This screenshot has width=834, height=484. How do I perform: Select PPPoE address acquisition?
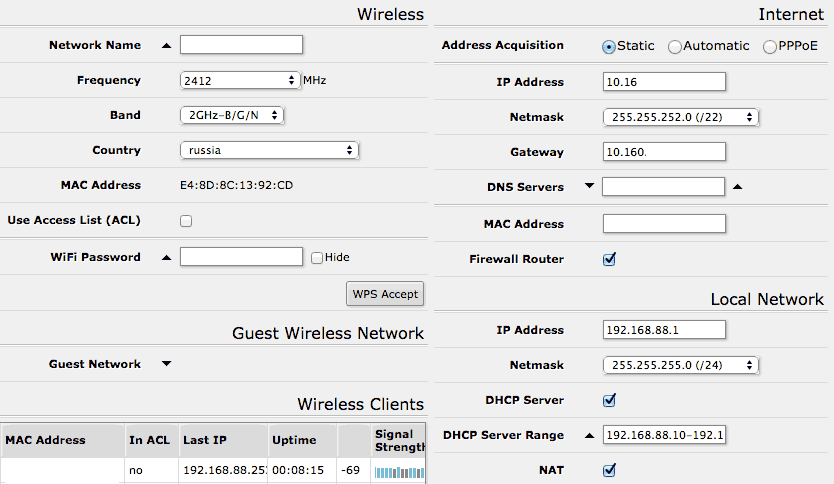click(x=770, y=46)
